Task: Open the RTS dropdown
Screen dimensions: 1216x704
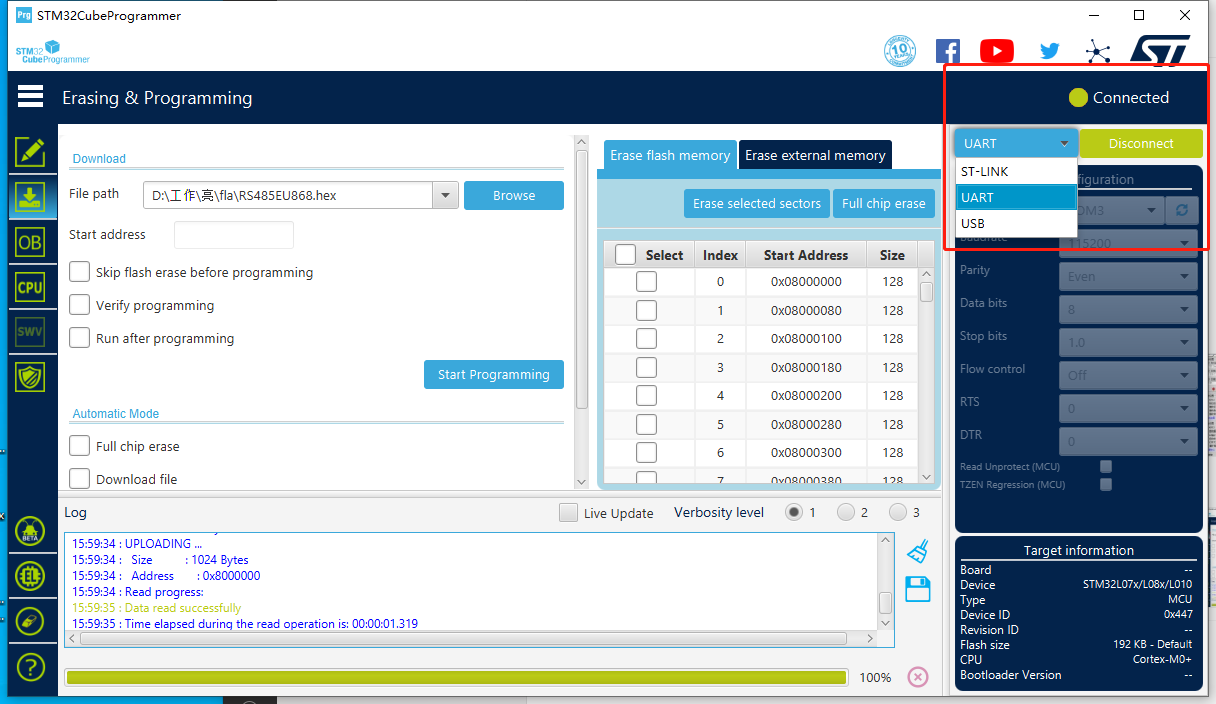Action: (x=1128, y=408)
